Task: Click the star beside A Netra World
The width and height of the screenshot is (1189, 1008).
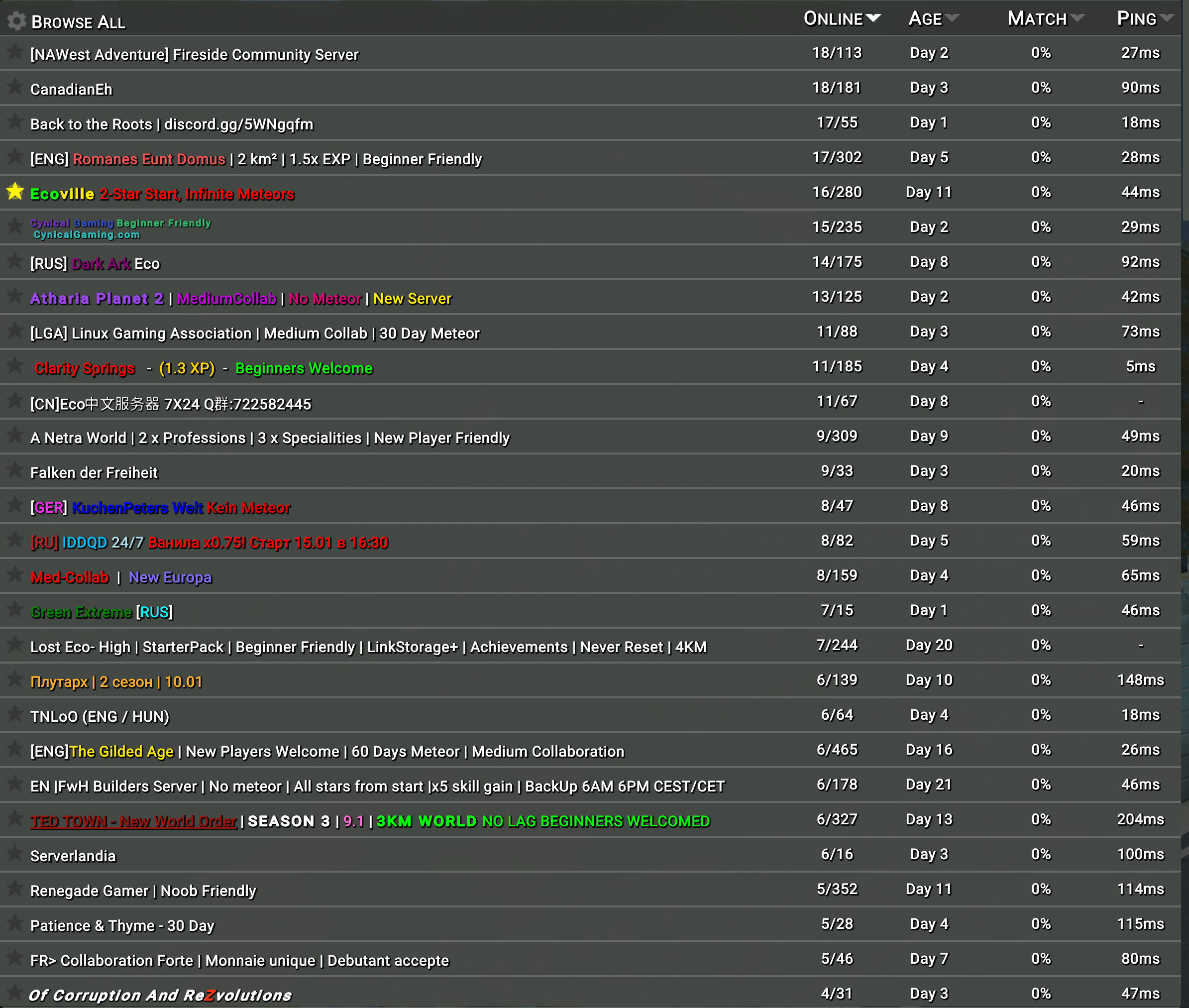Action: pos(14,436)
